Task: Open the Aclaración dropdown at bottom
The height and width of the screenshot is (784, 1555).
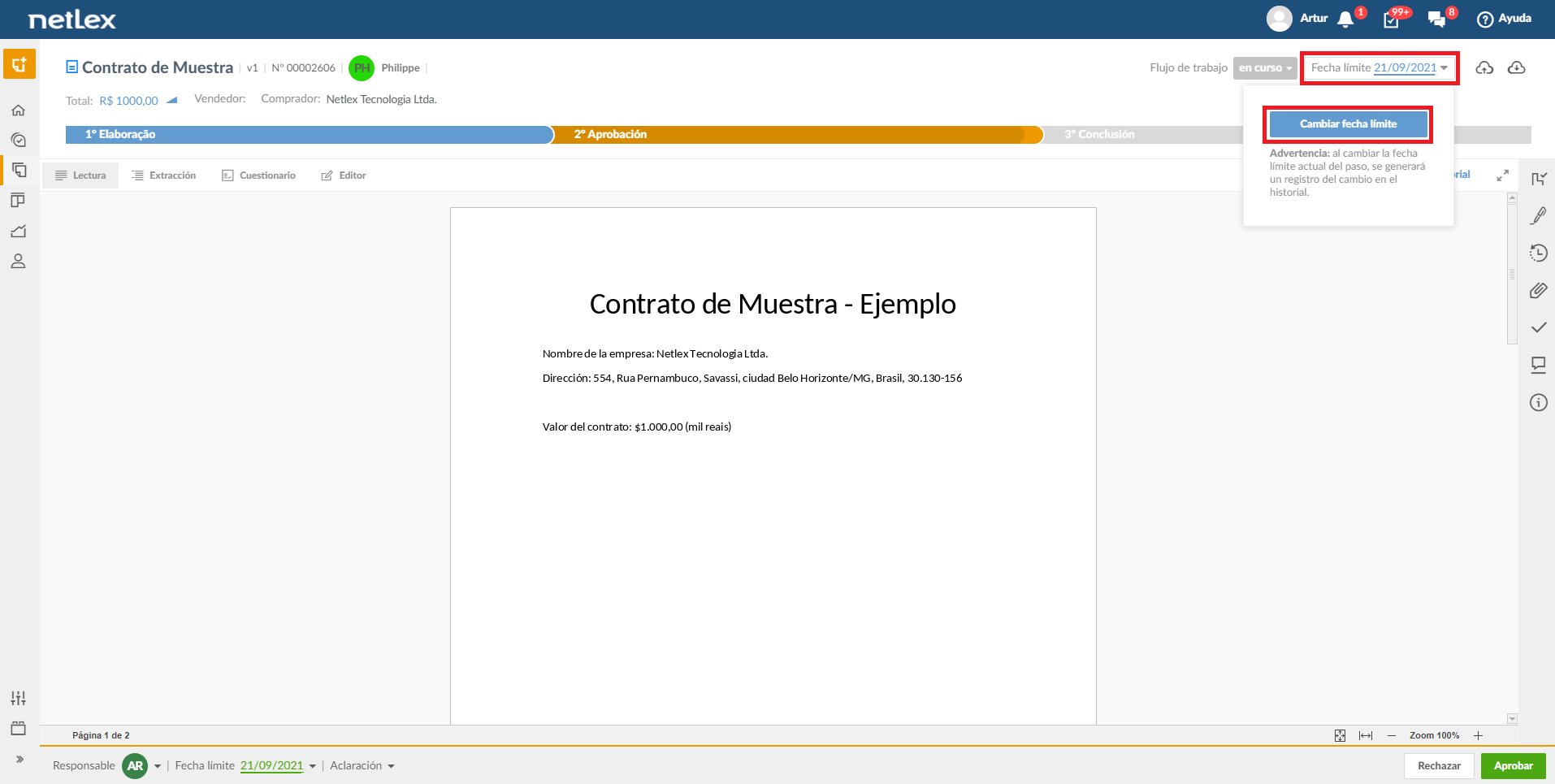Action: point(362,765)
